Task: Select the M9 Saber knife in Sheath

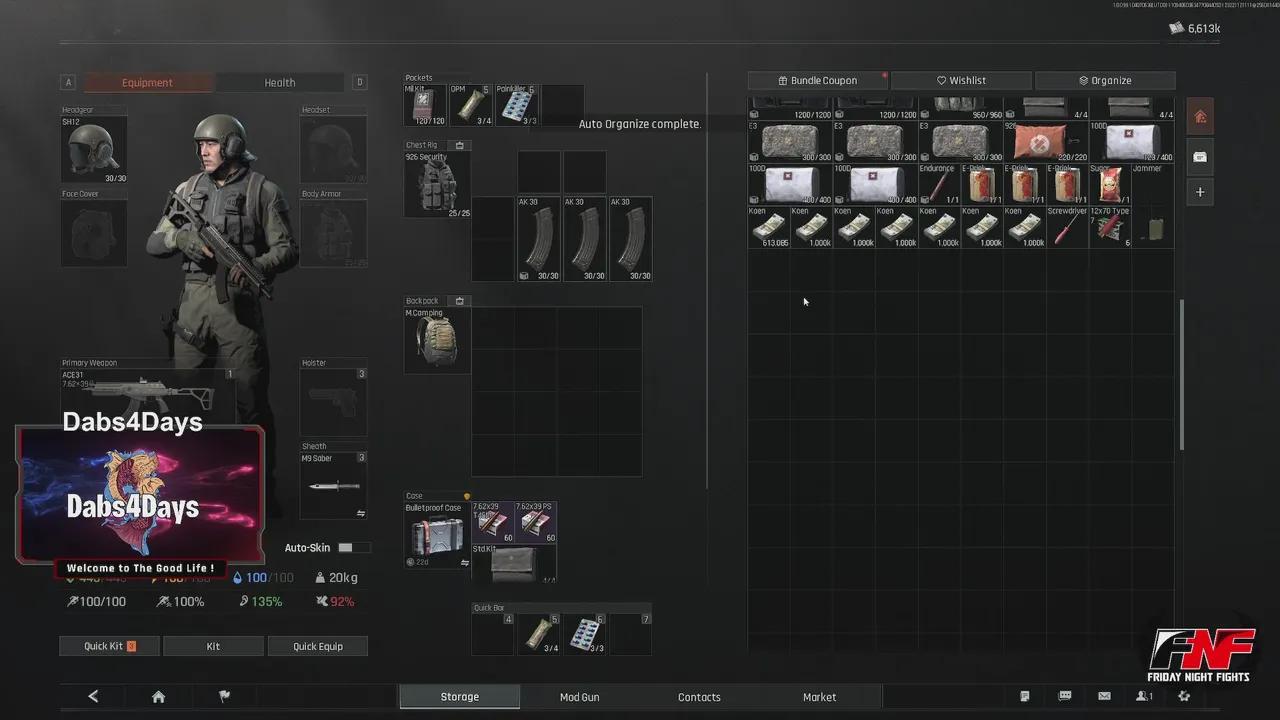Action: (x=334, y=486)
